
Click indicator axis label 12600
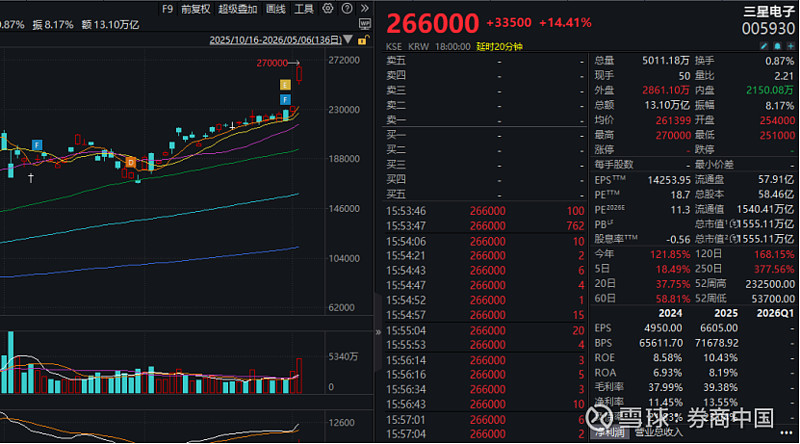[341, 423]
